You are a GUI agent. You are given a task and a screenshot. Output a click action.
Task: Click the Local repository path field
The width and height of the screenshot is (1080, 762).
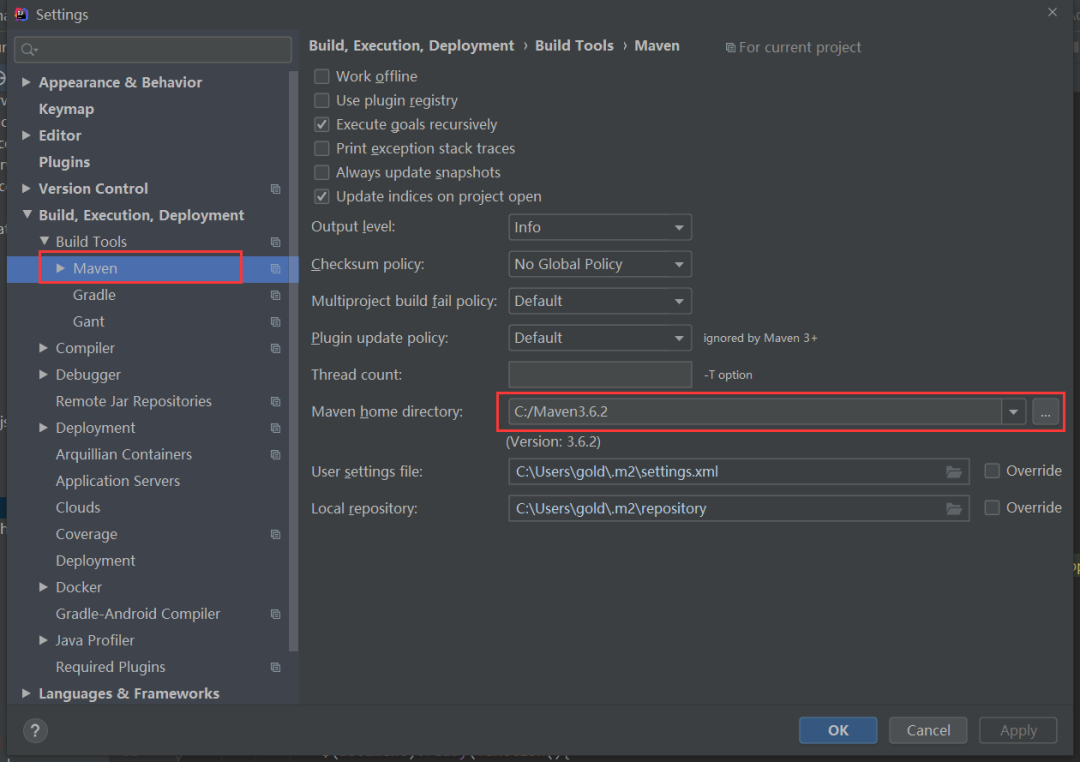[739, 508]
